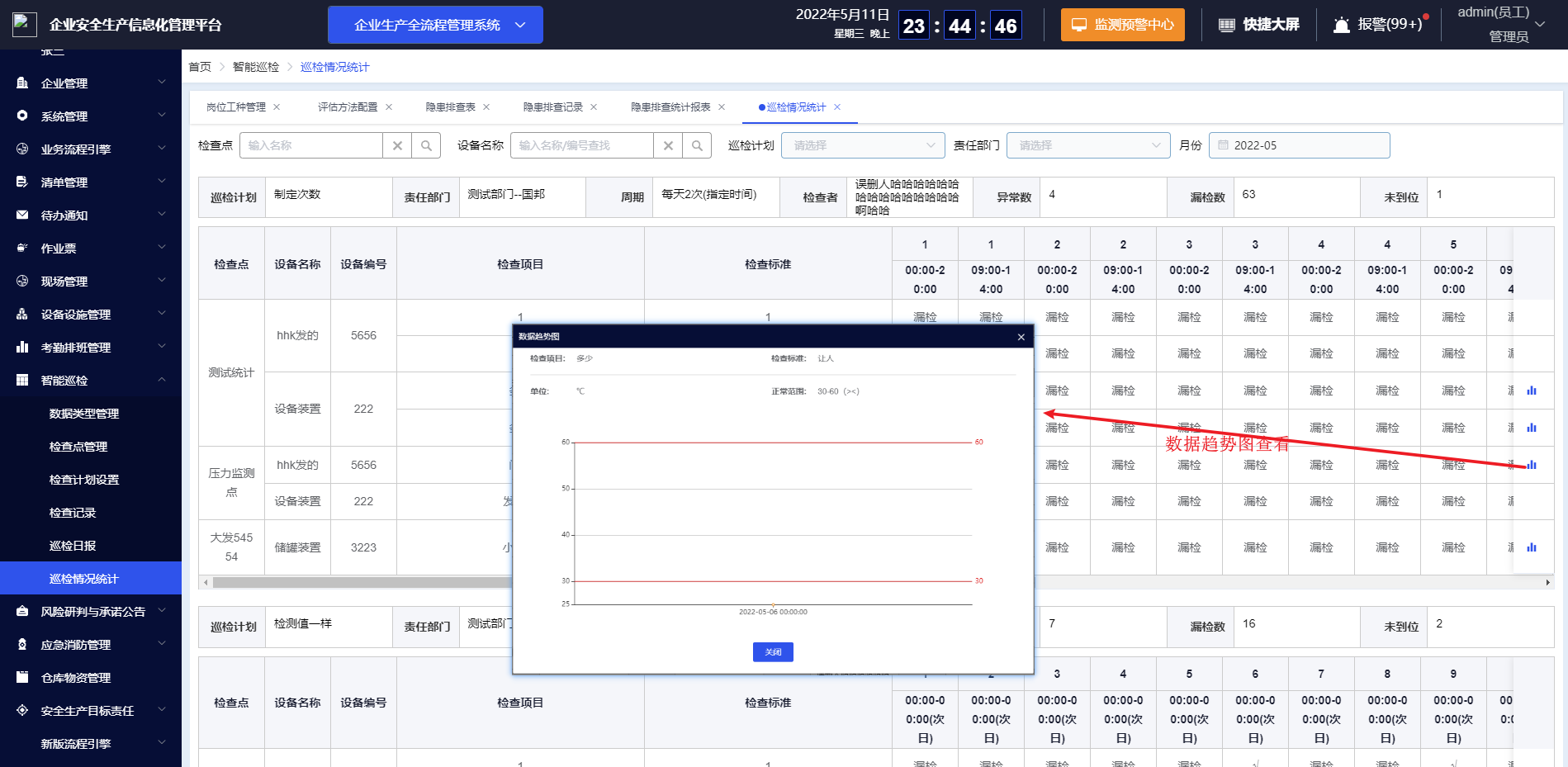1568x767 pixels.
Task: Open the 巡检计划 select dropdown
Action: point(863,145)
